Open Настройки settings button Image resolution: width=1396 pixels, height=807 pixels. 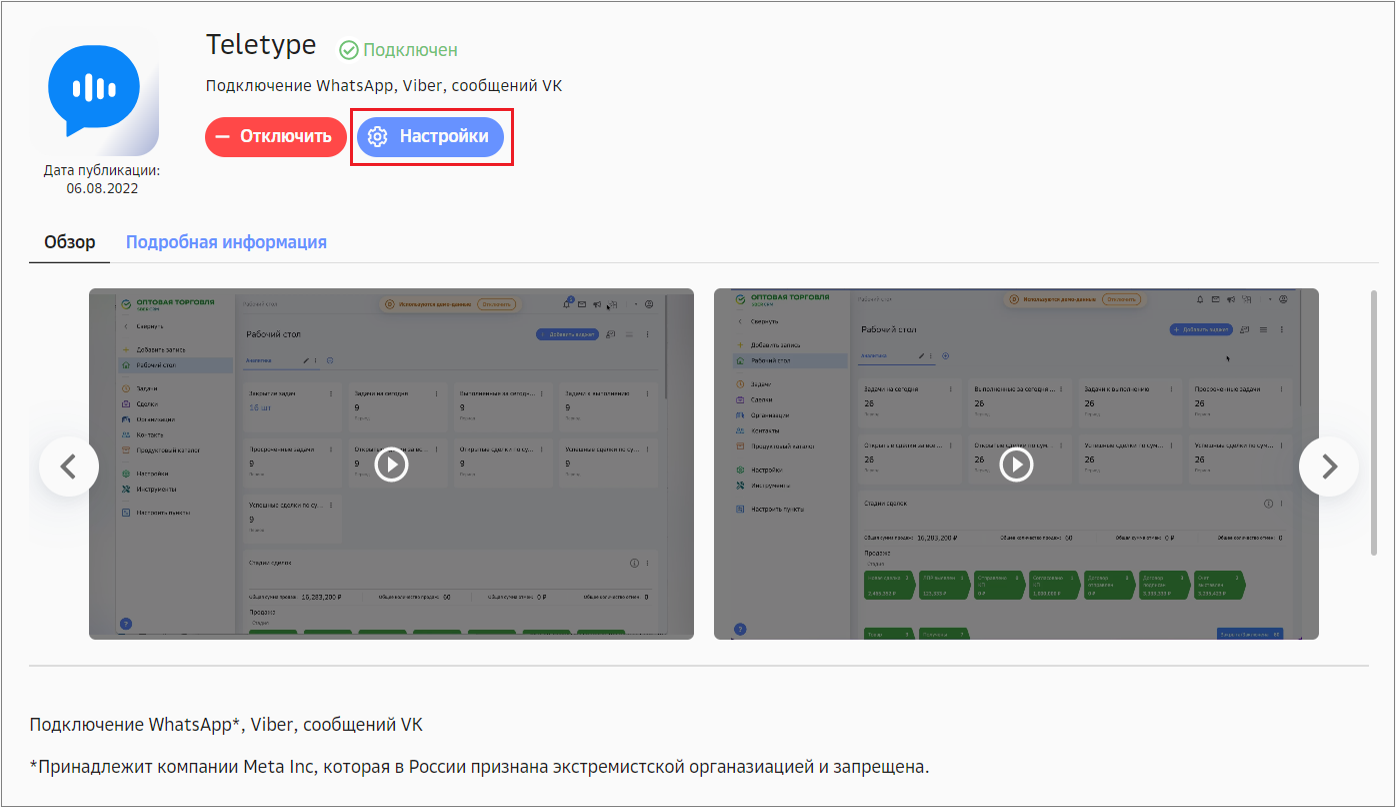[x=430, y=137]
